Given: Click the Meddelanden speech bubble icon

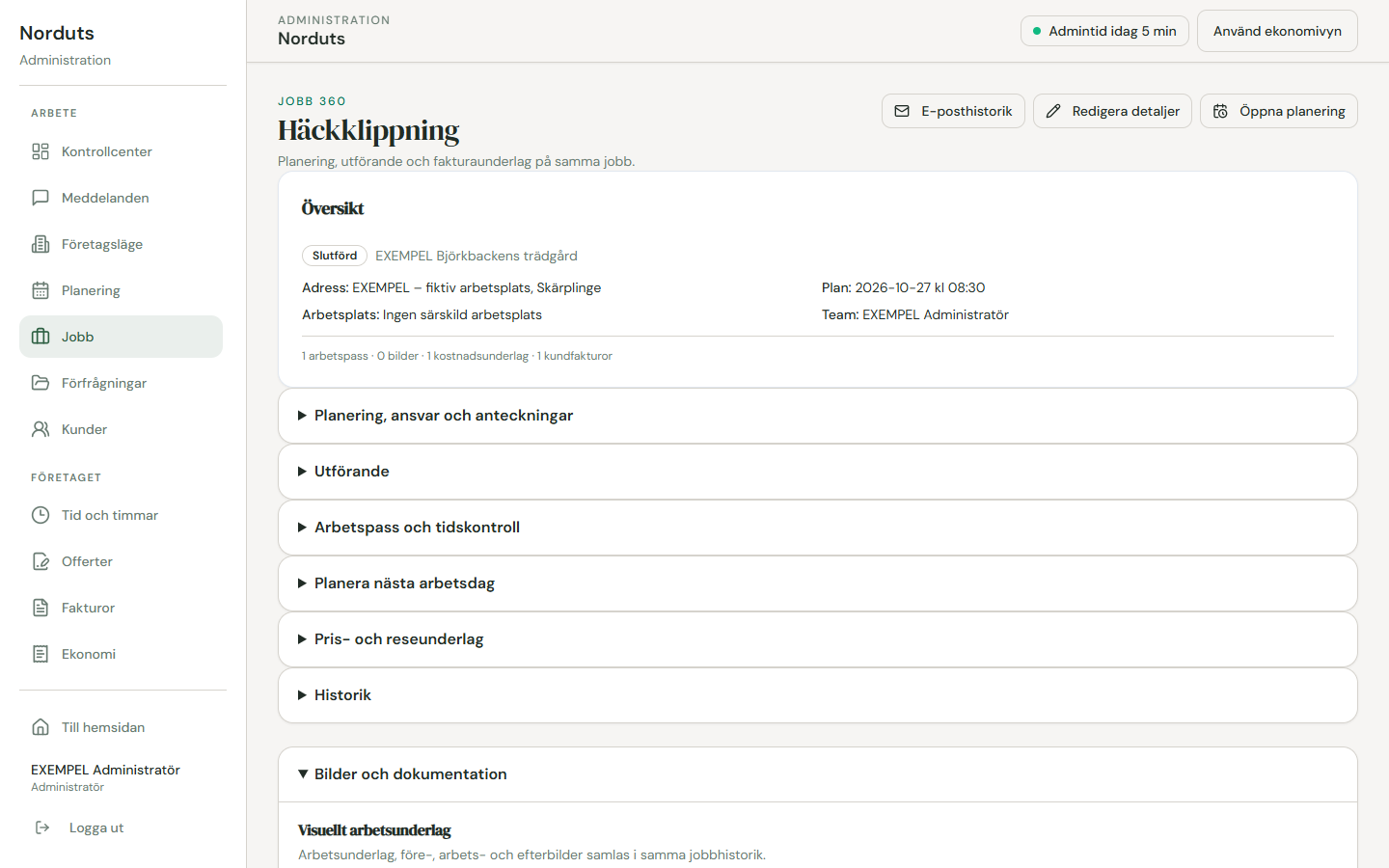Looking at the screenshot, I should (41, 198).
